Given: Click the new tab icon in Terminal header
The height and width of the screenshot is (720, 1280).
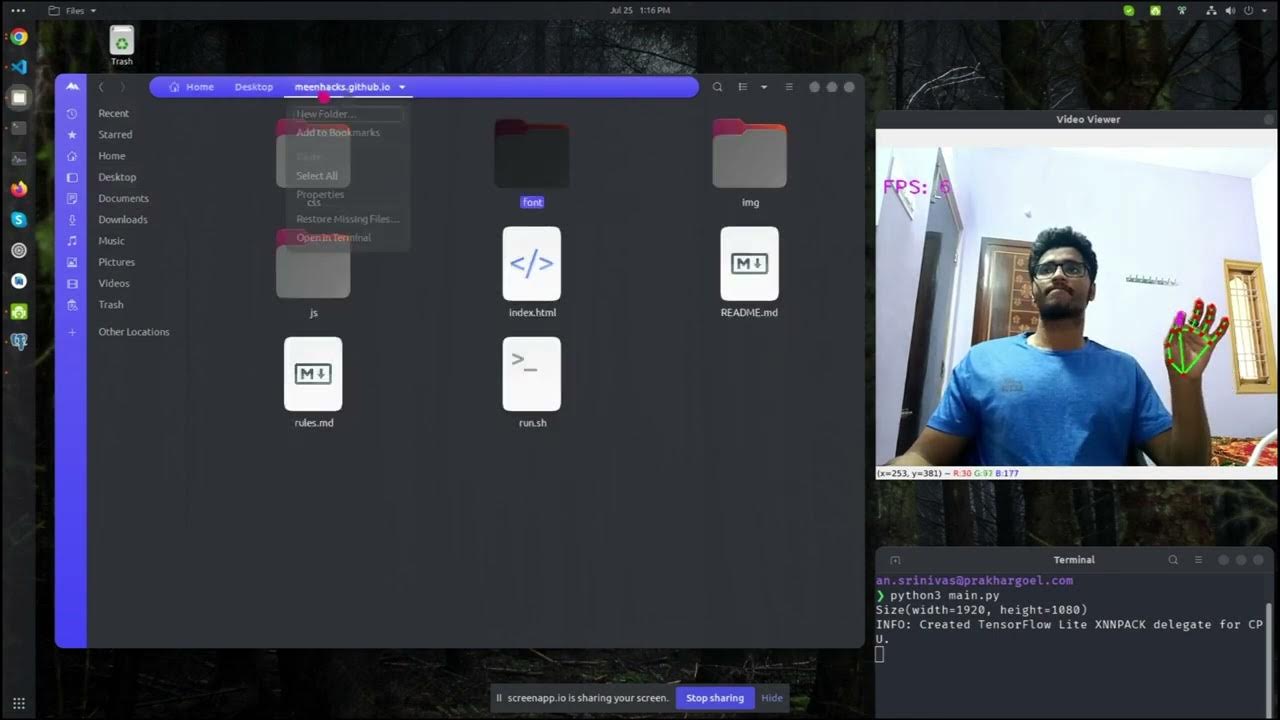Looking at the screenshot, I should (x=895, y=560).
